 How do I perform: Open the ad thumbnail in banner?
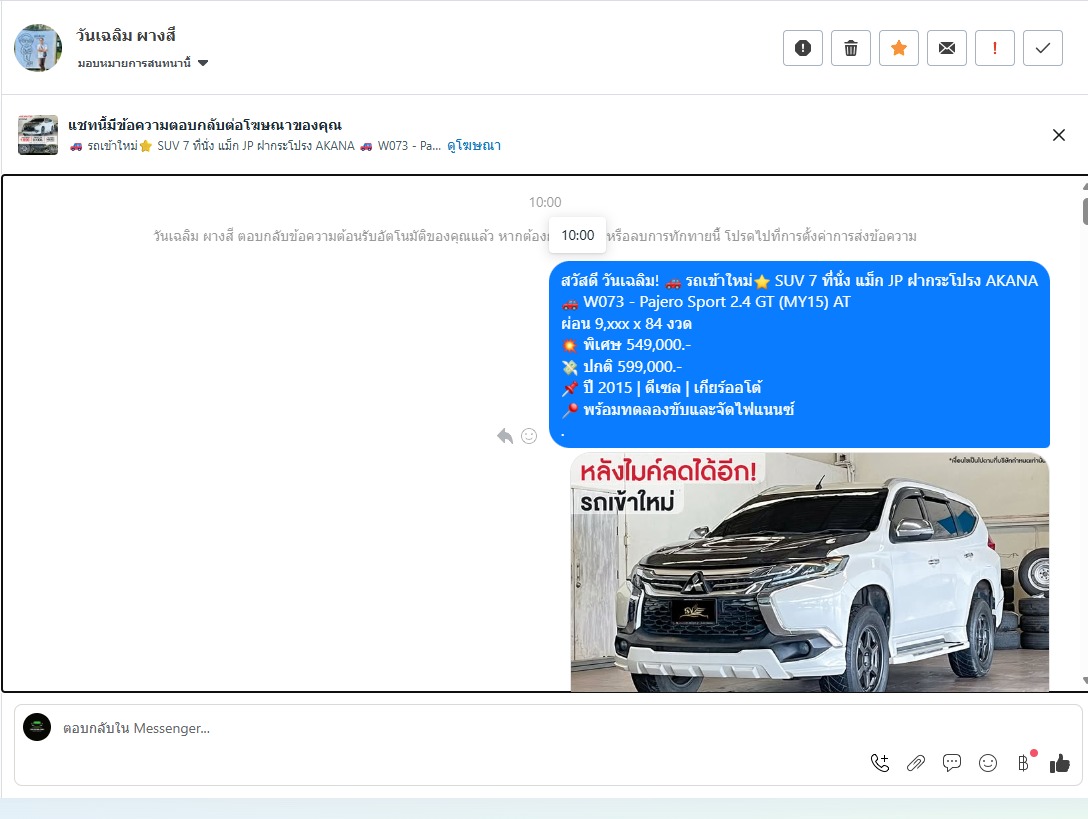37,135
